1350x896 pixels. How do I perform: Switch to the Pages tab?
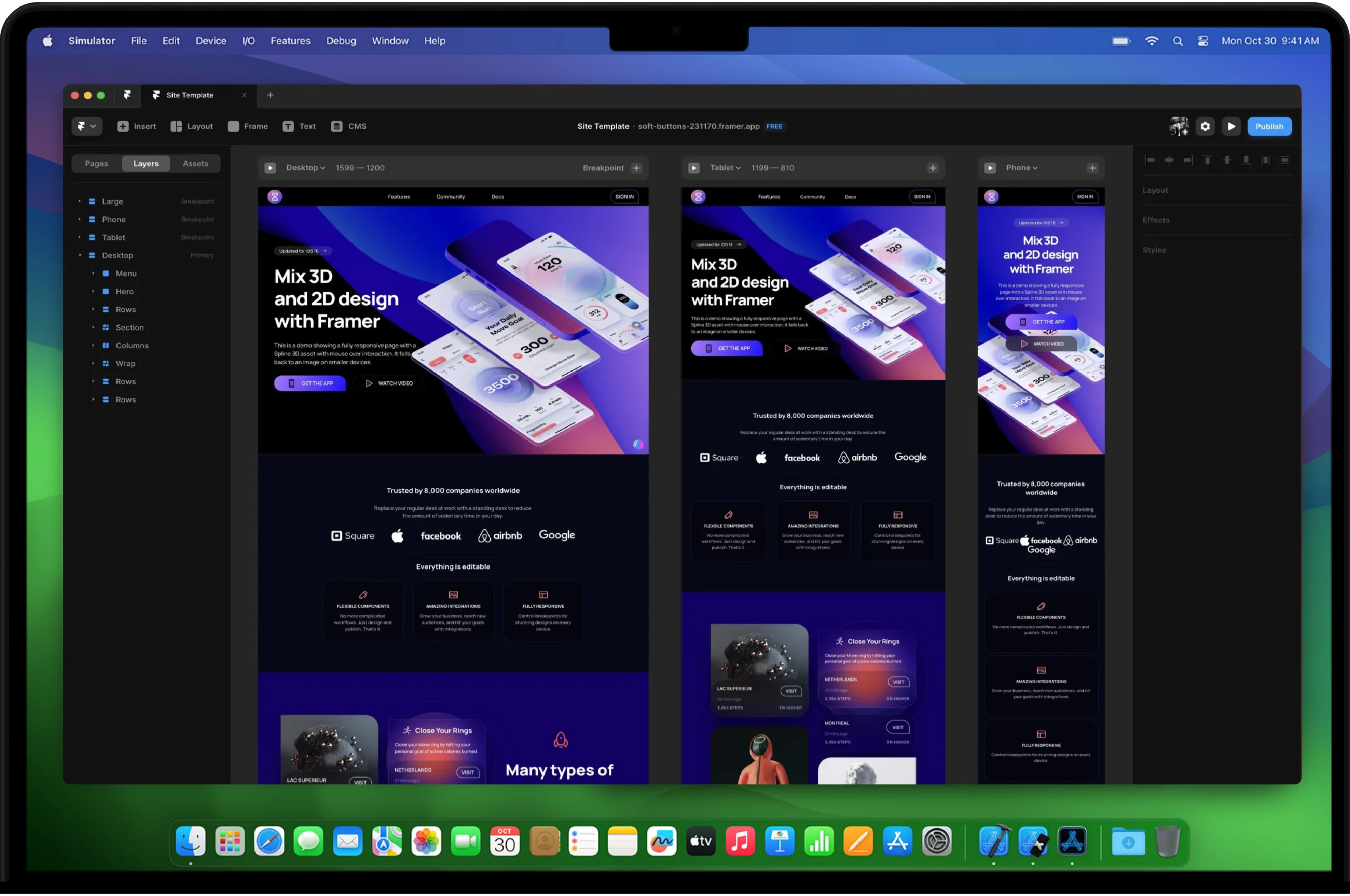pyautogui.click(x=96, y=164)
